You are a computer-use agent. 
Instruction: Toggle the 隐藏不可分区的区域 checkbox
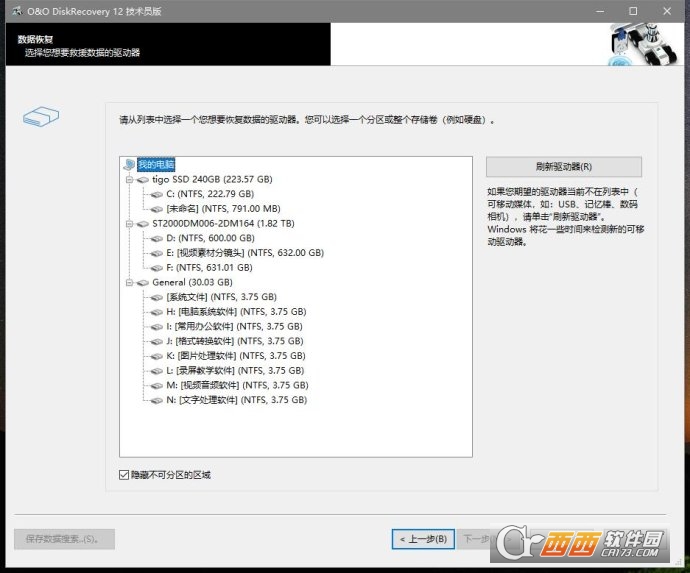tap(124, 475)
